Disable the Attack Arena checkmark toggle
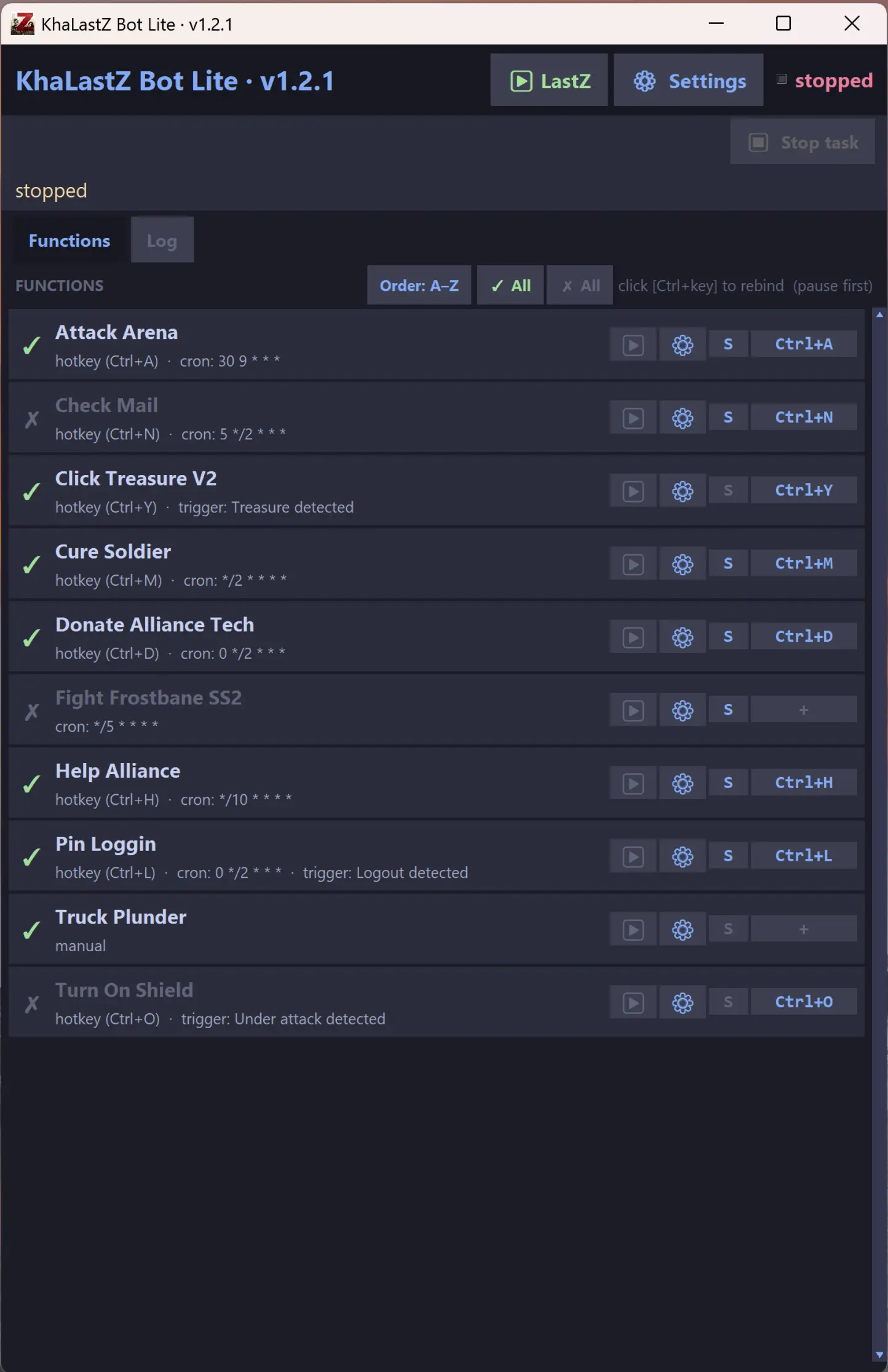The height and width of the screenshot is (1372, 888). [31, 345]
